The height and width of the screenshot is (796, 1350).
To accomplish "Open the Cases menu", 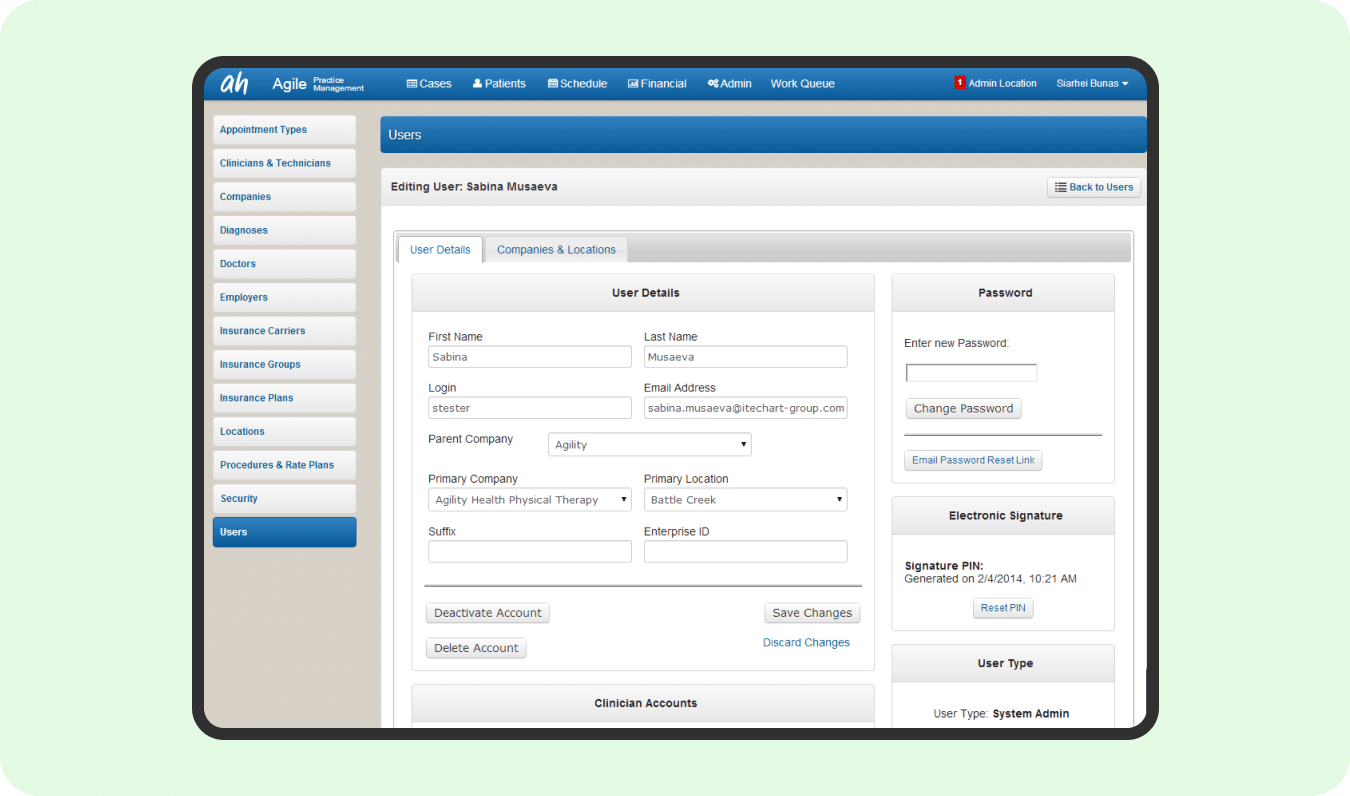I will pyautogui.click(x=429, y=84).
